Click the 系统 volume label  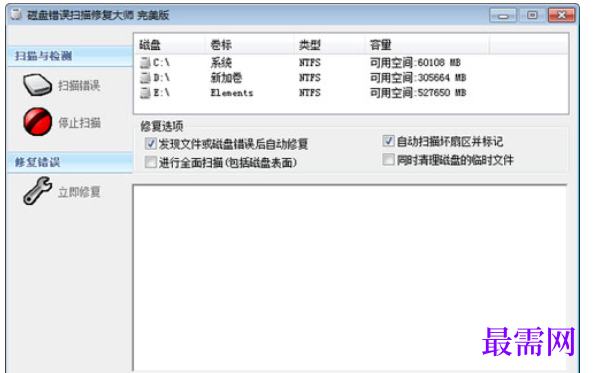coord(221,62)
